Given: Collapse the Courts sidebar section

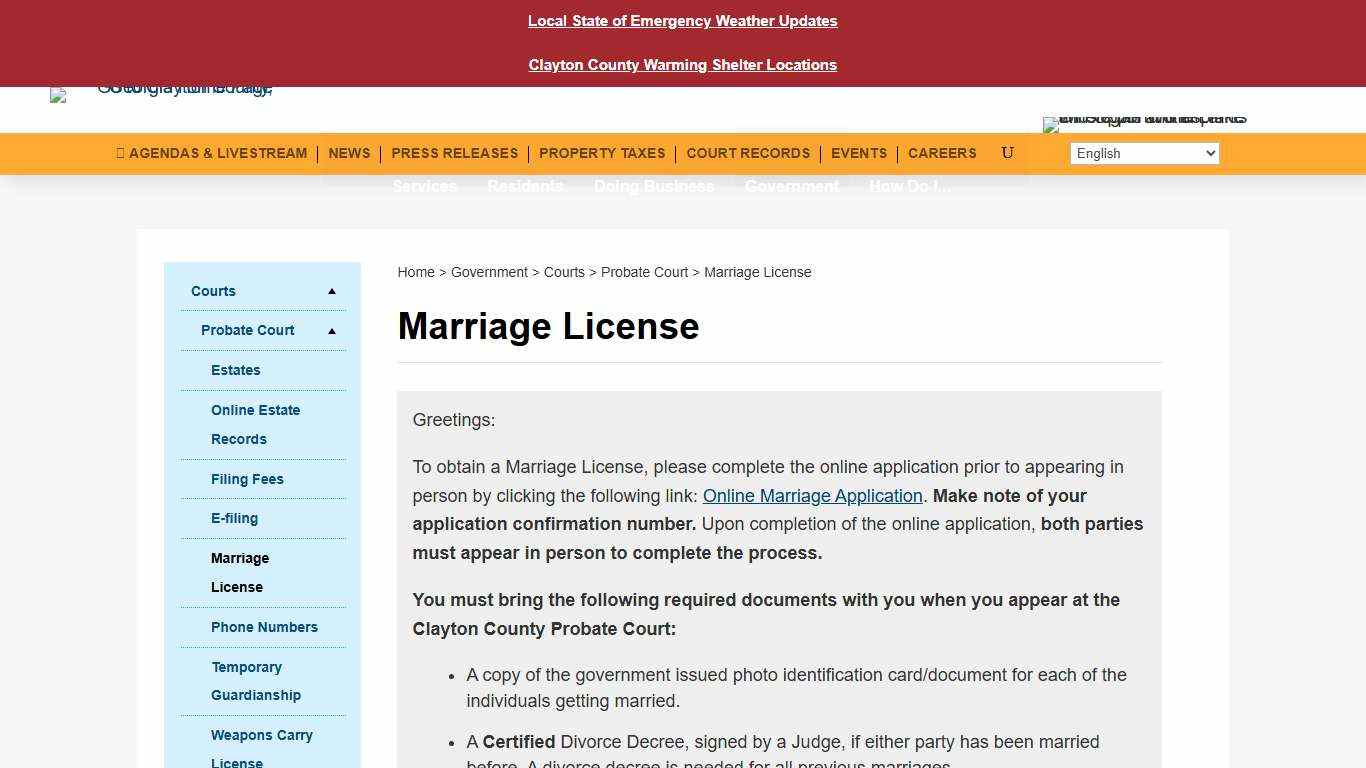Looking at the screenshot, I should pos(331,291).
